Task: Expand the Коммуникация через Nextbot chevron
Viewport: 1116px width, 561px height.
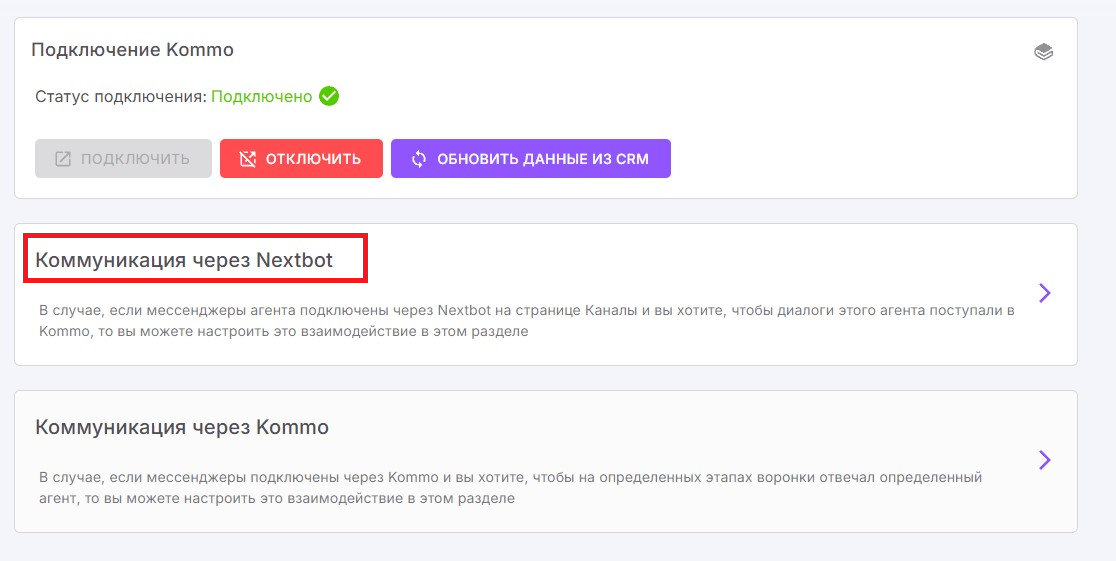Action: [1045, 293]
